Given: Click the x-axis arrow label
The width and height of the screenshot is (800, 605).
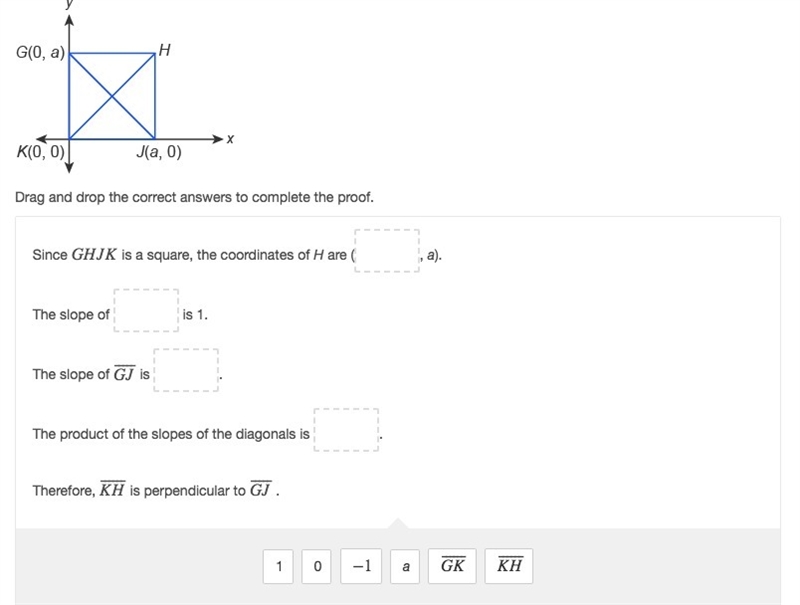Looking at the screenshot, I should click(x=230, y=139).
